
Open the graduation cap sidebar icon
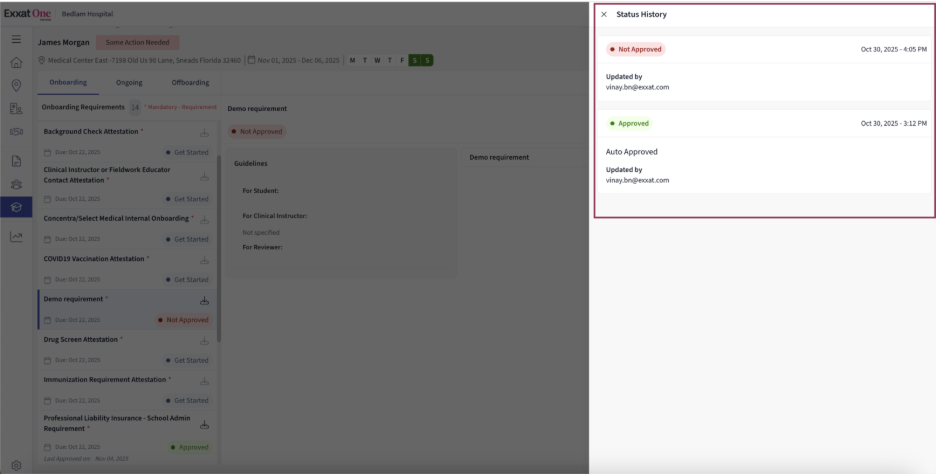(x=16, y=207)
